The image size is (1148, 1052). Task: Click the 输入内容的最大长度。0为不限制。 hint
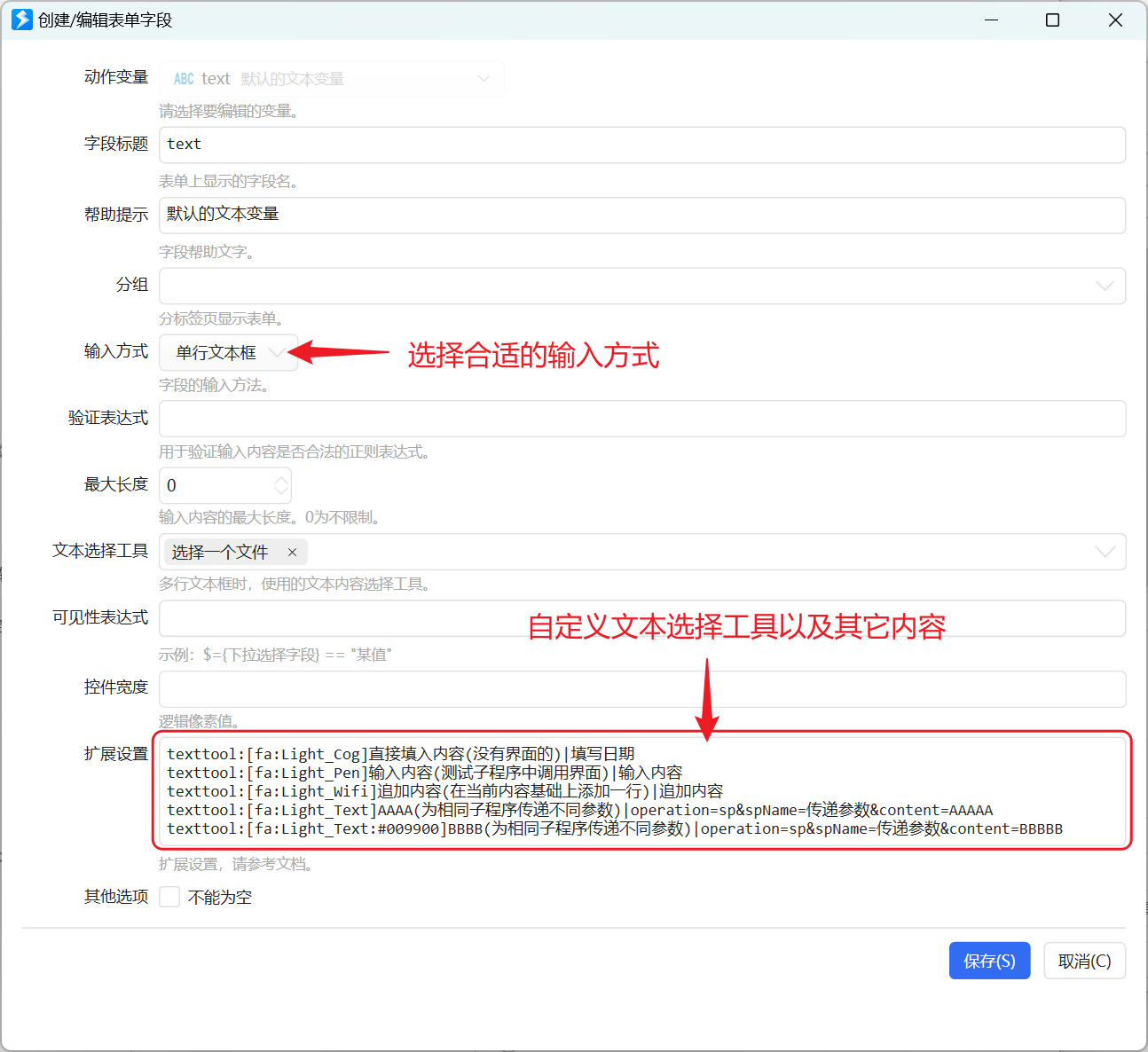tap(271, 517)
